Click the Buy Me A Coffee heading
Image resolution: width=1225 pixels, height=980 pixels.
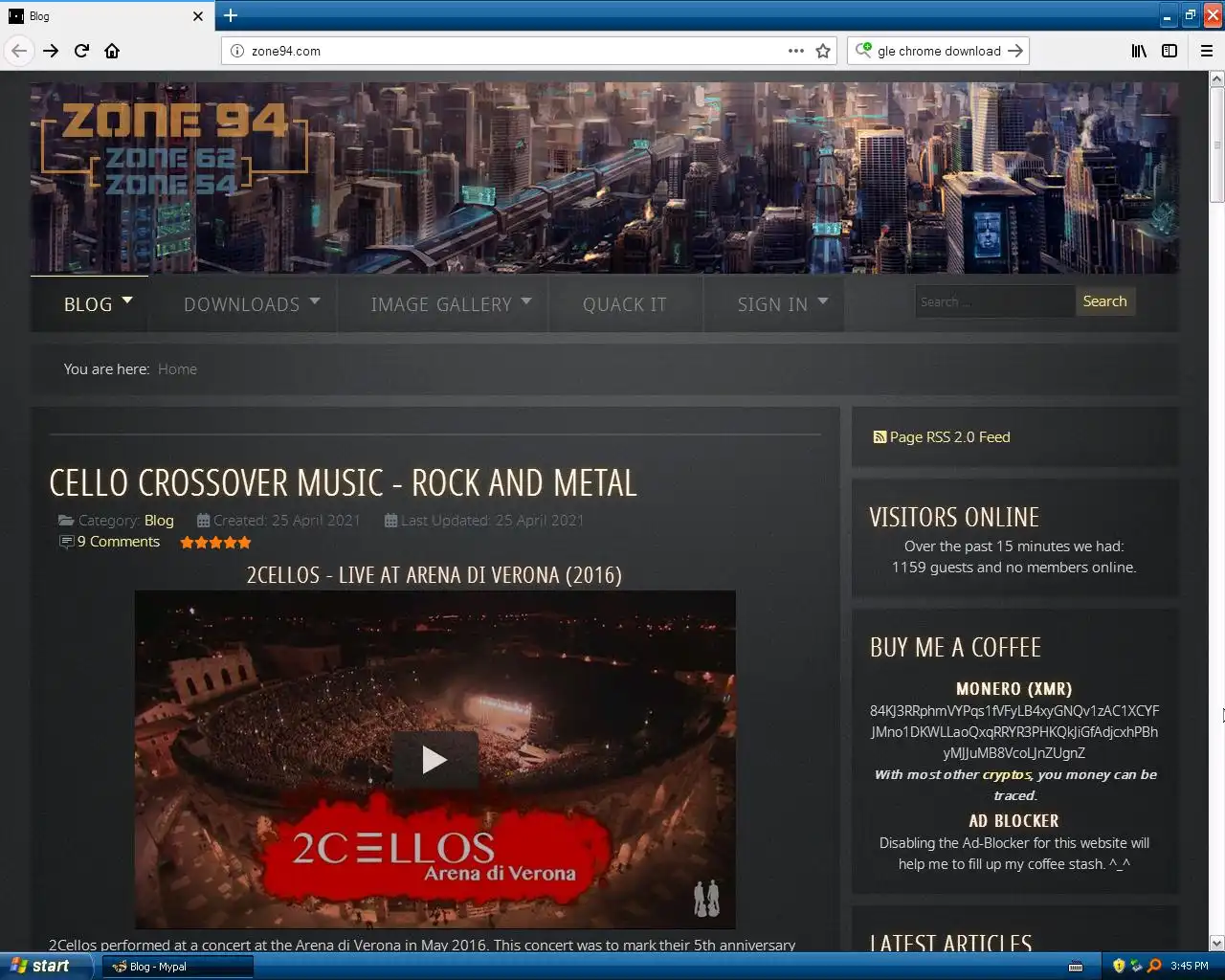tap(955, 647)
